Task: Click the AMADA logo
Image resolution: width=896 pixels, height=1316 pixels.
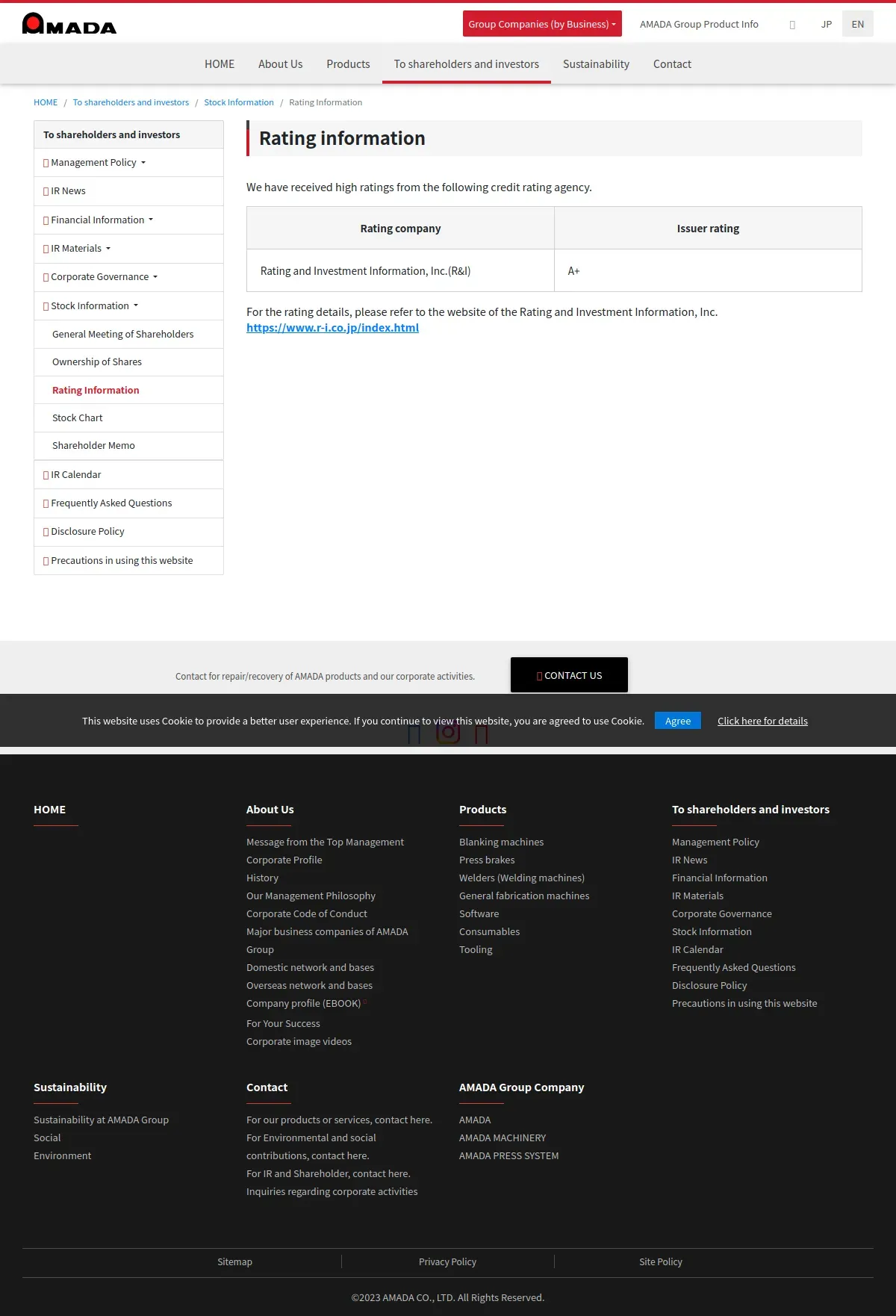Action: [x=69, y=24]
